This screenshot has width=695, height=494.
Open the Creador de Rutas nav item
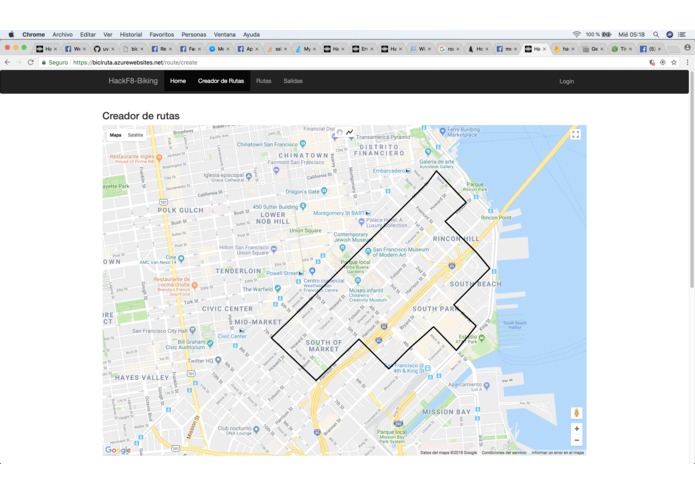click(x=221, y=81)
